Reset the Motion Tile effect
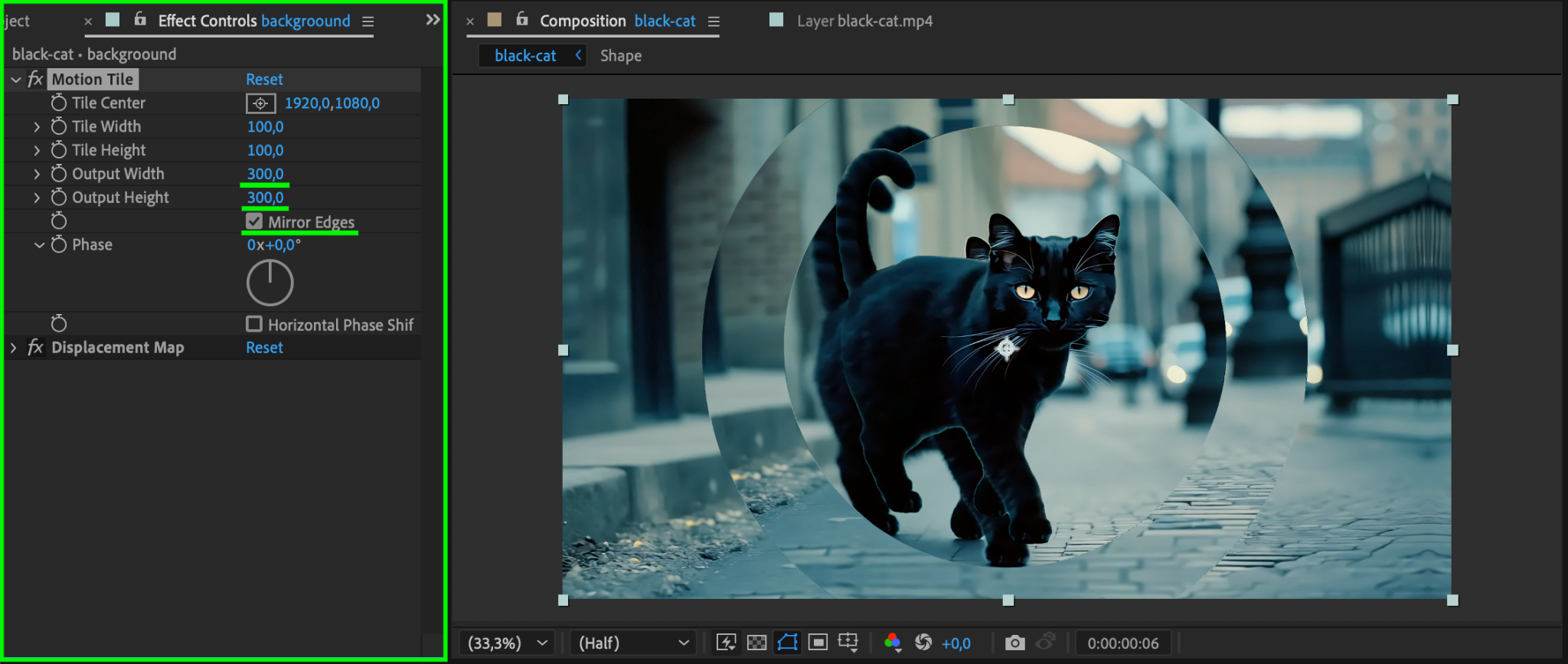Viewport: 1568px width, 664px height. click(264, 80)
